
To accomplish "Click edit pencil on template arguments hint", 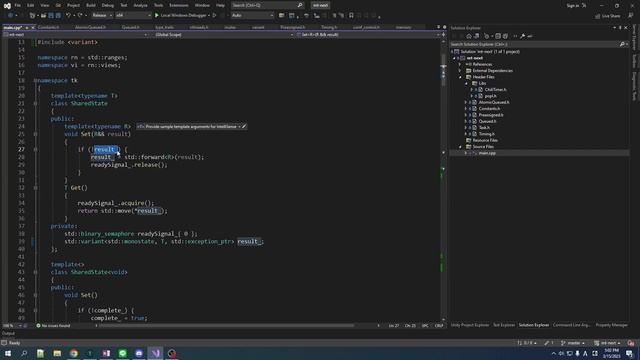I will [244, 127].
